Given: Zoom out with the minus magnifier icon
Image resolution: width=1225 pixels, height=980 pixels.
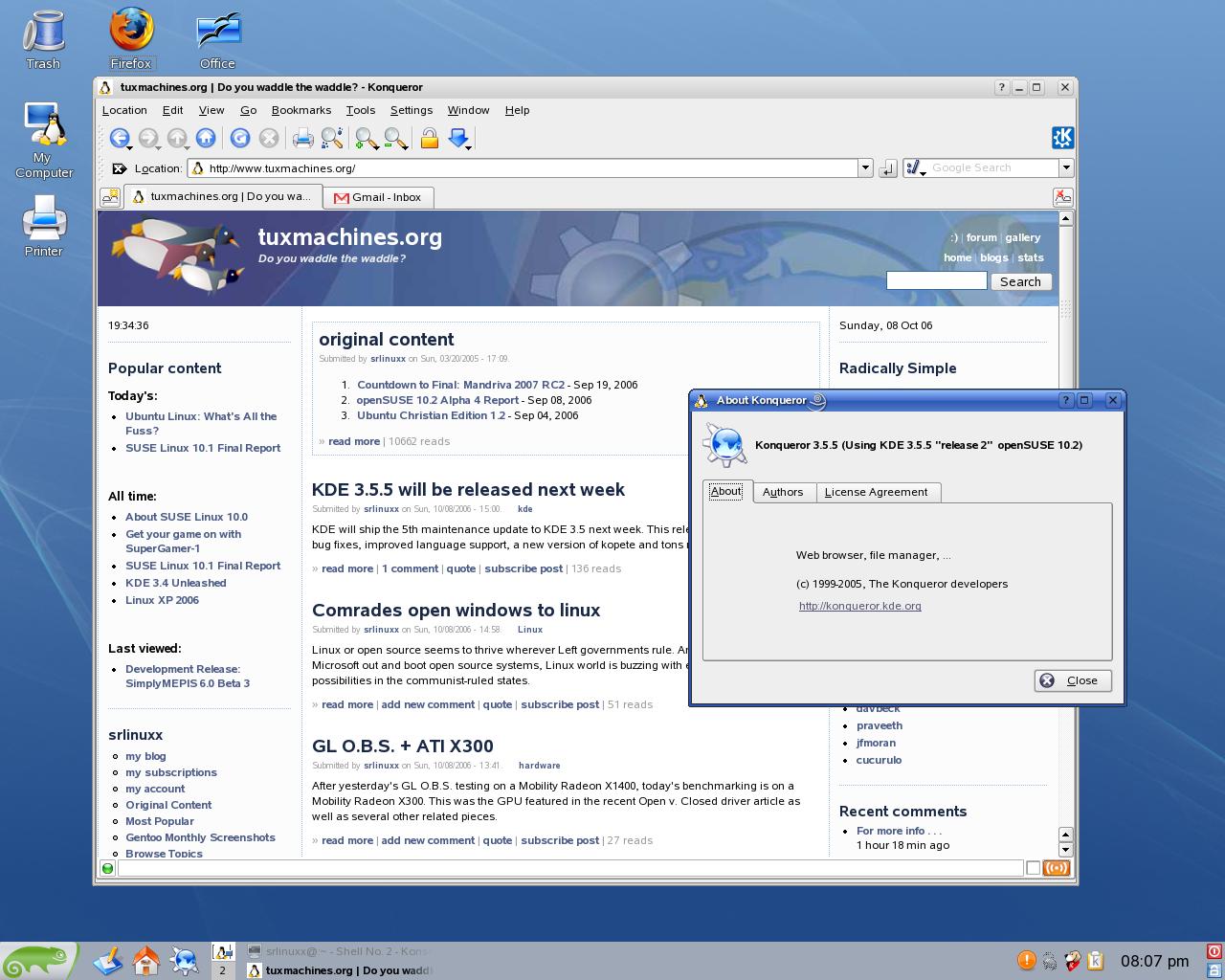Looking at the screenshot, I should [x=395, y=139].
